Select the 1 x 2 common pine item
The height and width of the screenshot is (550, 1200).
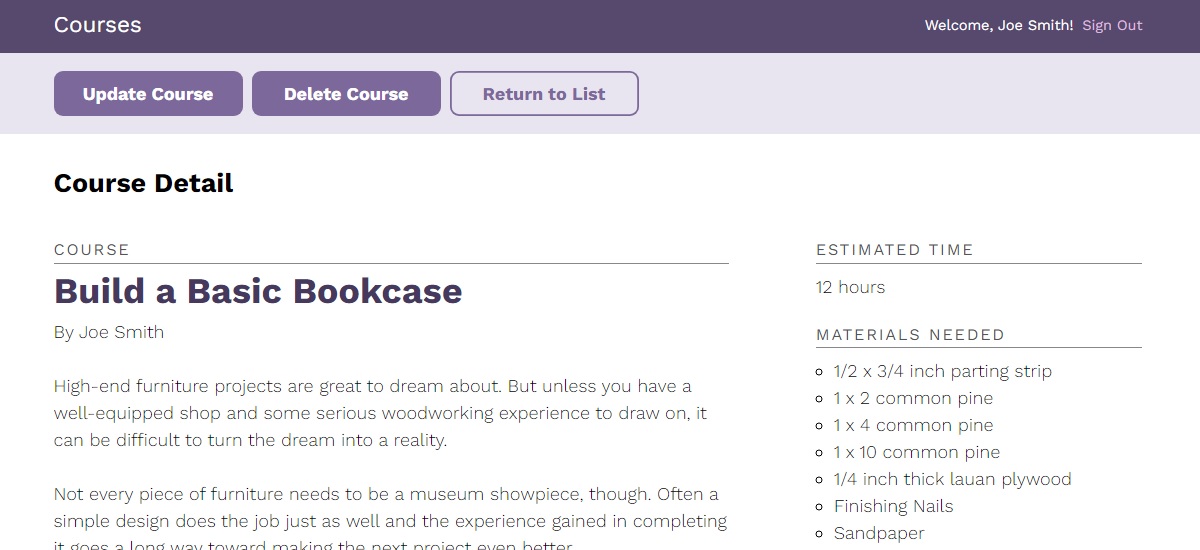(913, 398)
